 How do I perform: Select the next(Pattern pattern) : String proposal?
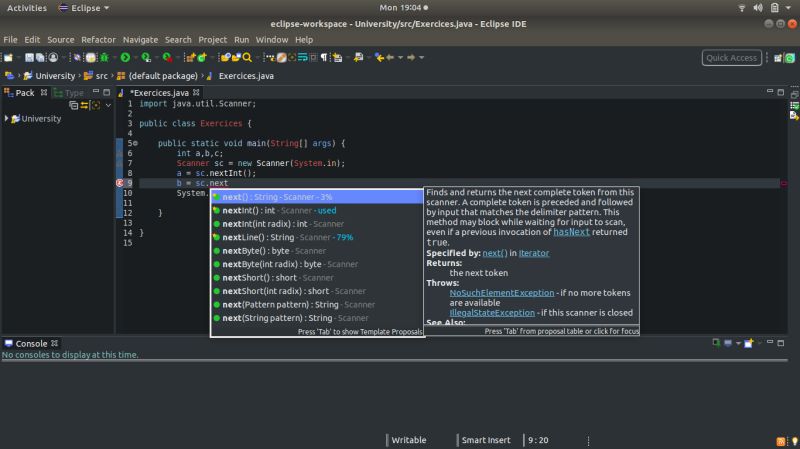point(317,304)
